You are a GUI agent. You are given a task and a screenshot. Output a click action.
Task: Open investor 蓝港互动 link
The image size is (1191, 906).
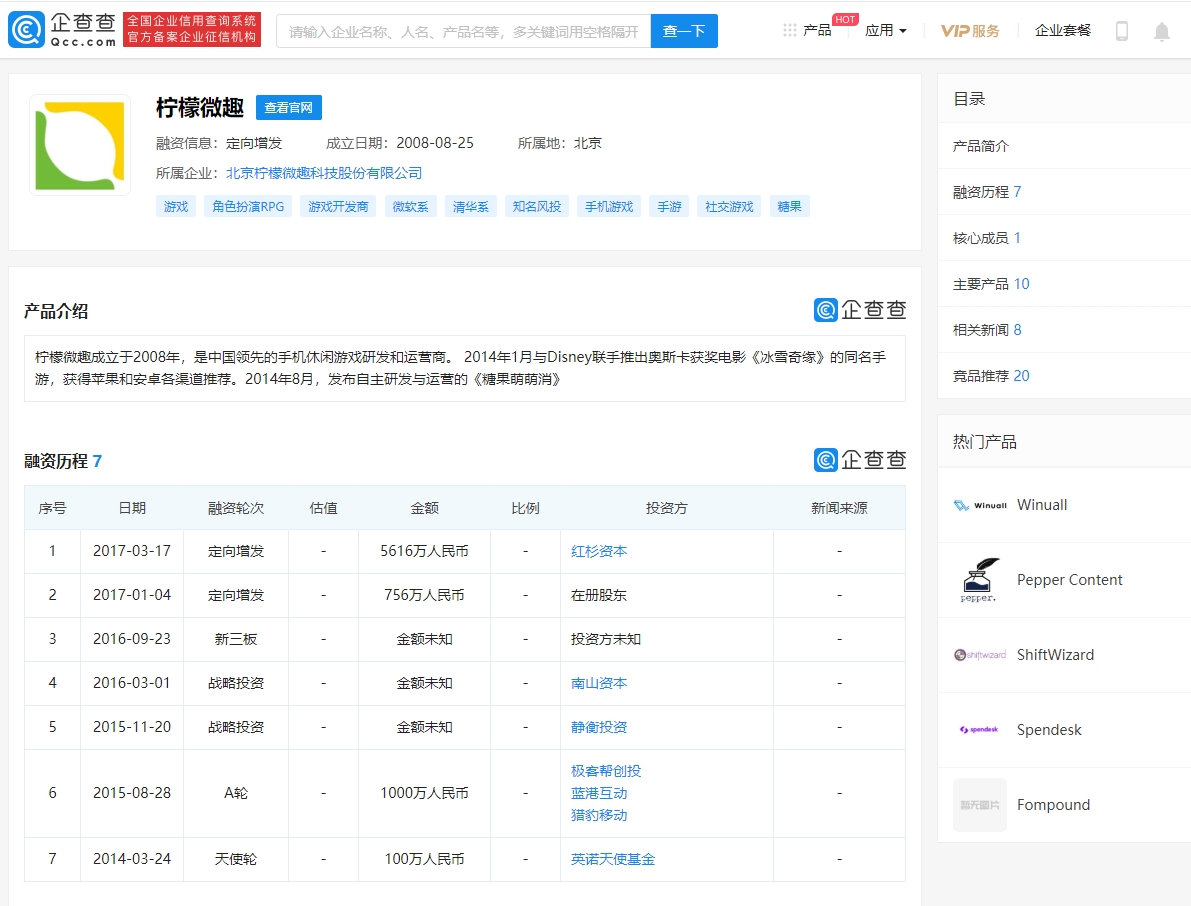[x=599, y=793]
